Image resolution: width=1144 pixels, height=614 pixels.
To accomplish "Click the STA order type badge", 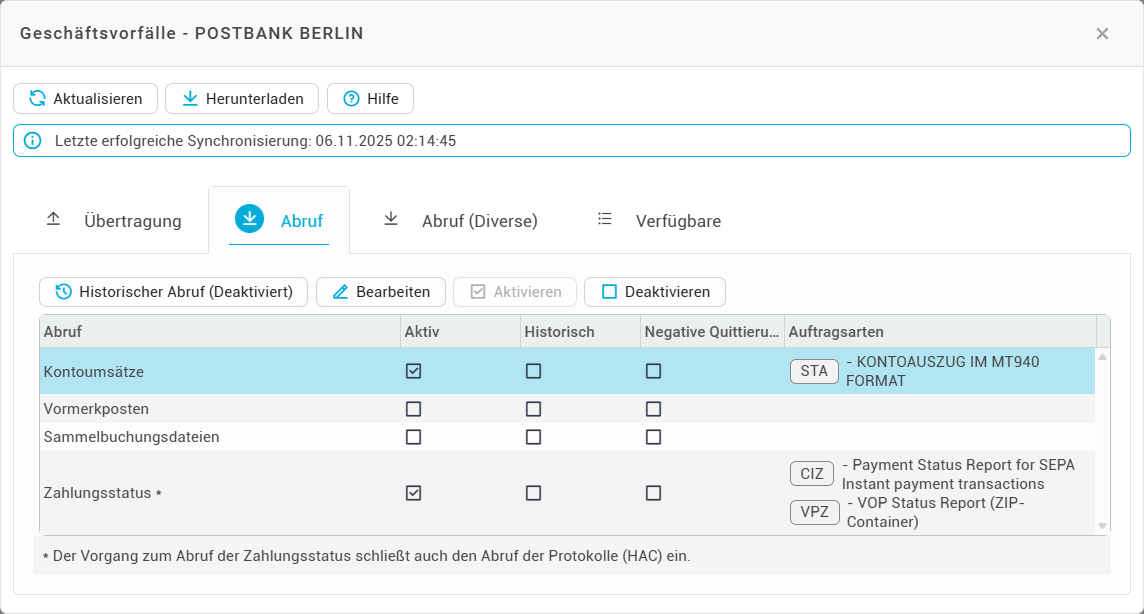I will (814, 371).
